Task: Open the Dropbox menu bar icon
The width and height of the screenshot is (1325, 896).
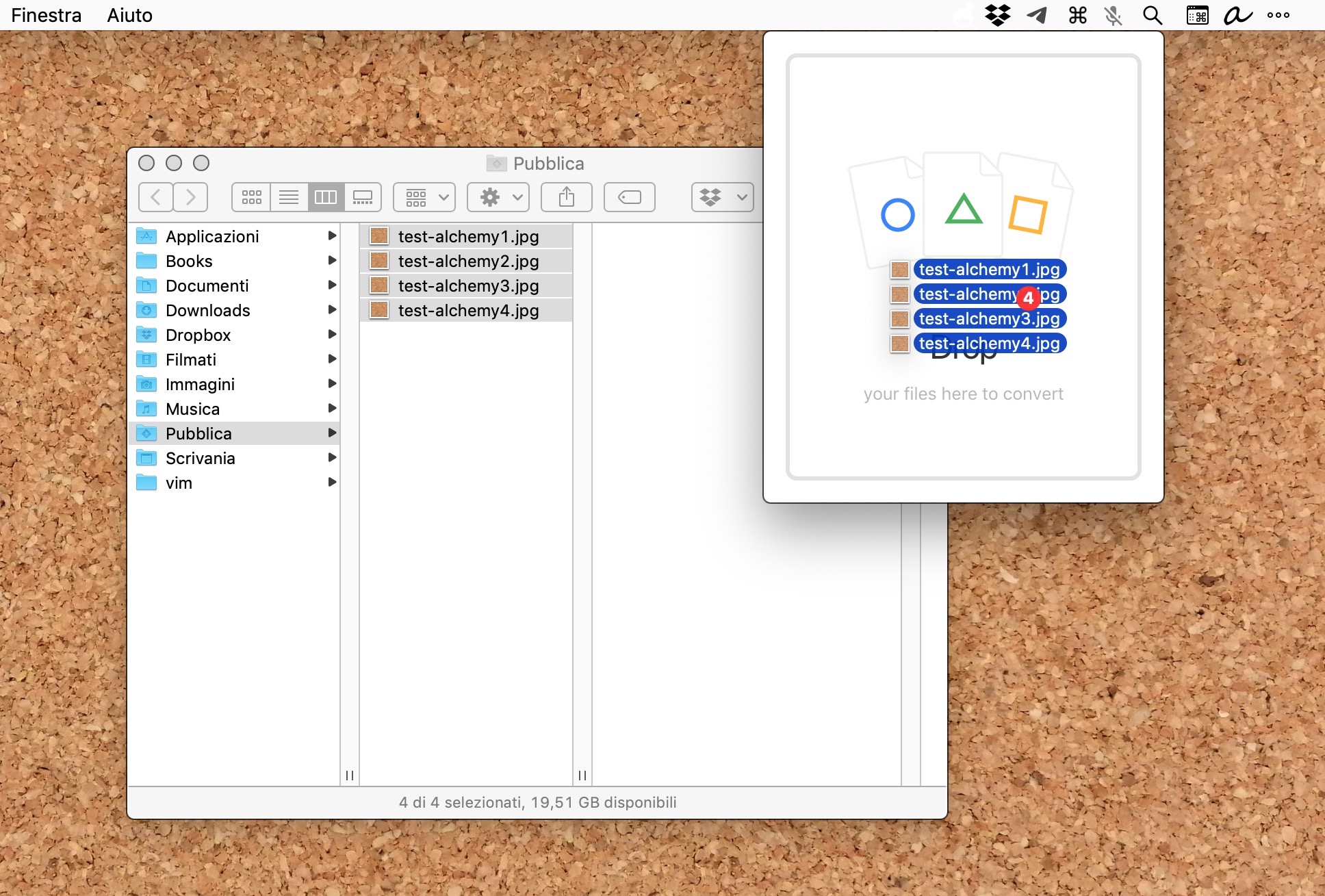Action: click(998, 15)
